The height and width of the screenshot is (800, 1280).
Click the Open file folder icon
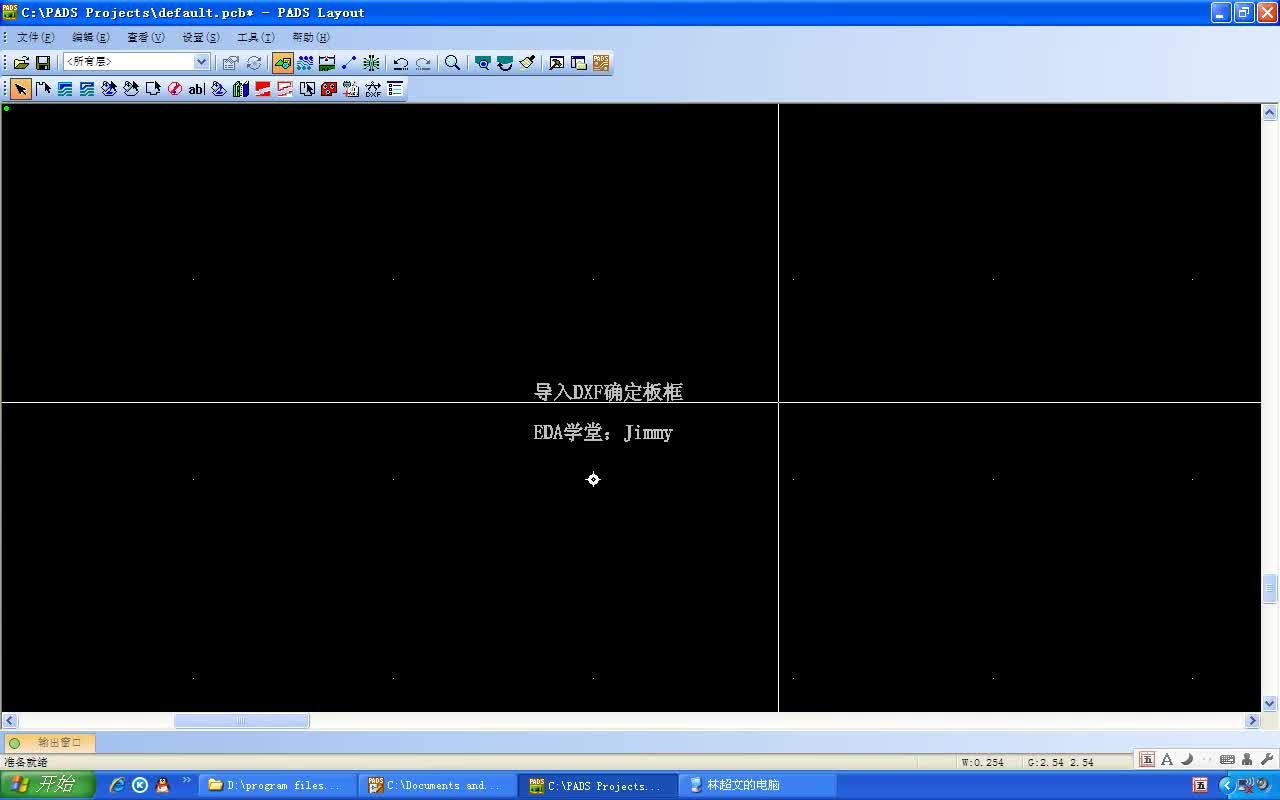pos(21,63)
